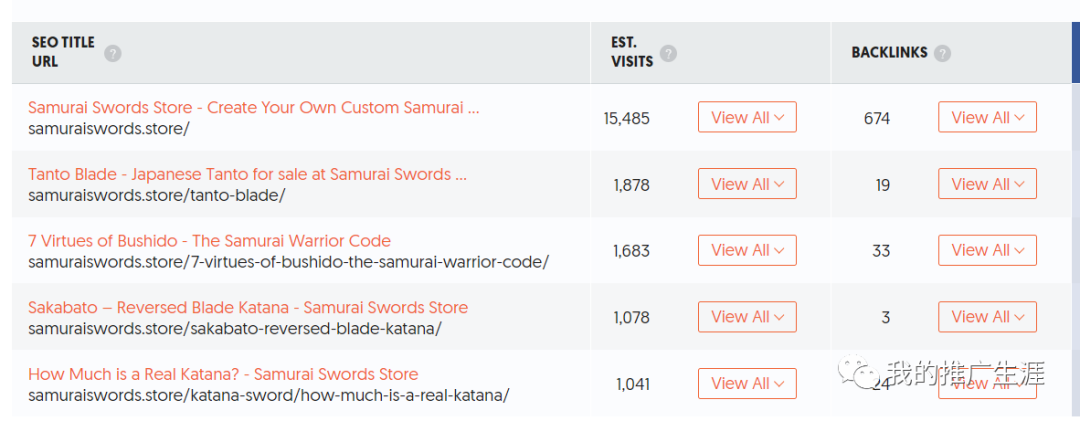Open Sakabato Reversed Blade Katana title link

[x=248, y=308]
